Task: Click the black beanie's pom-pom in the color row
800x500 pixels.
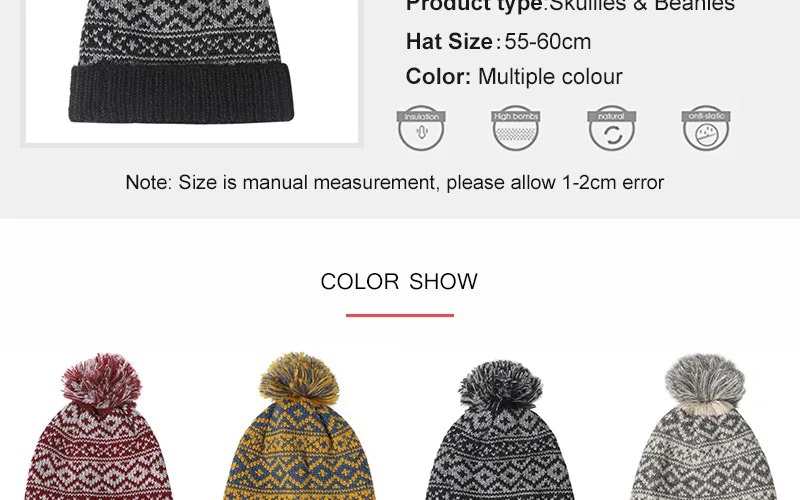Action: click(x=501, y=386)
